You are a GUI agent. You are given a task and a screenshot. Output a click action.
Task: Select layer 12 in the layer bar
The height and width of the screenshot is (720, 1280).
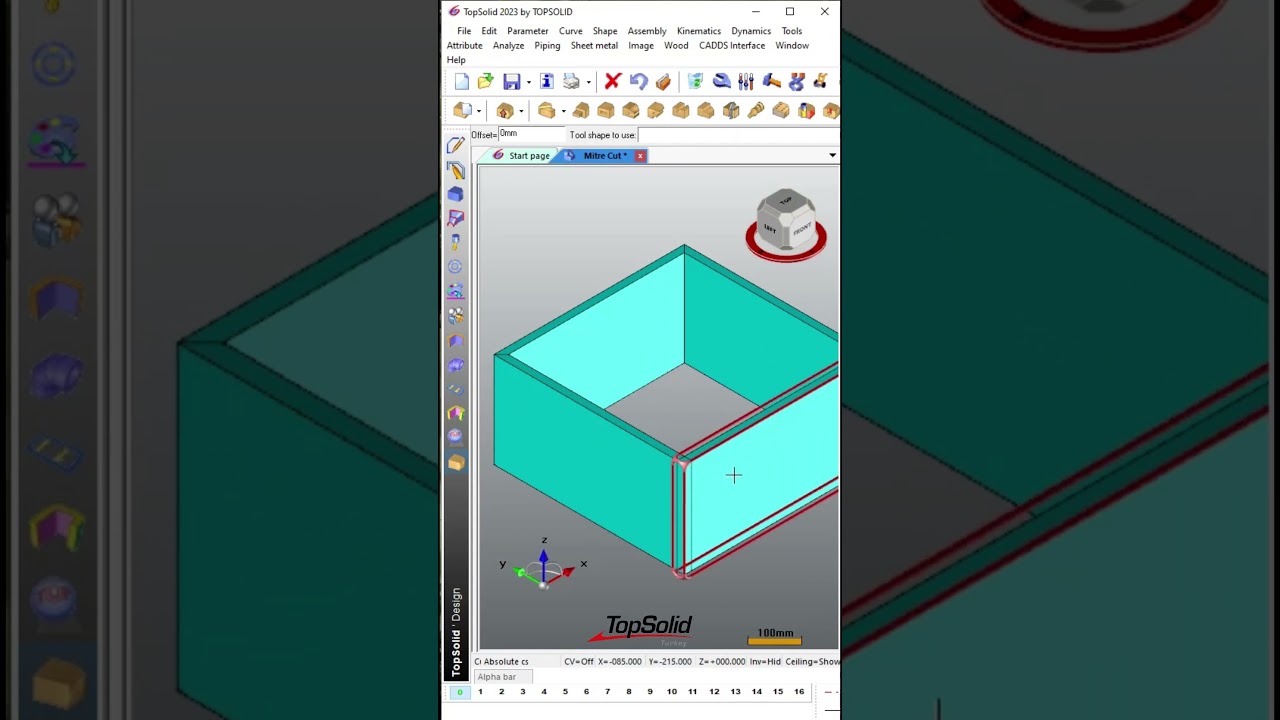(714, 692)
